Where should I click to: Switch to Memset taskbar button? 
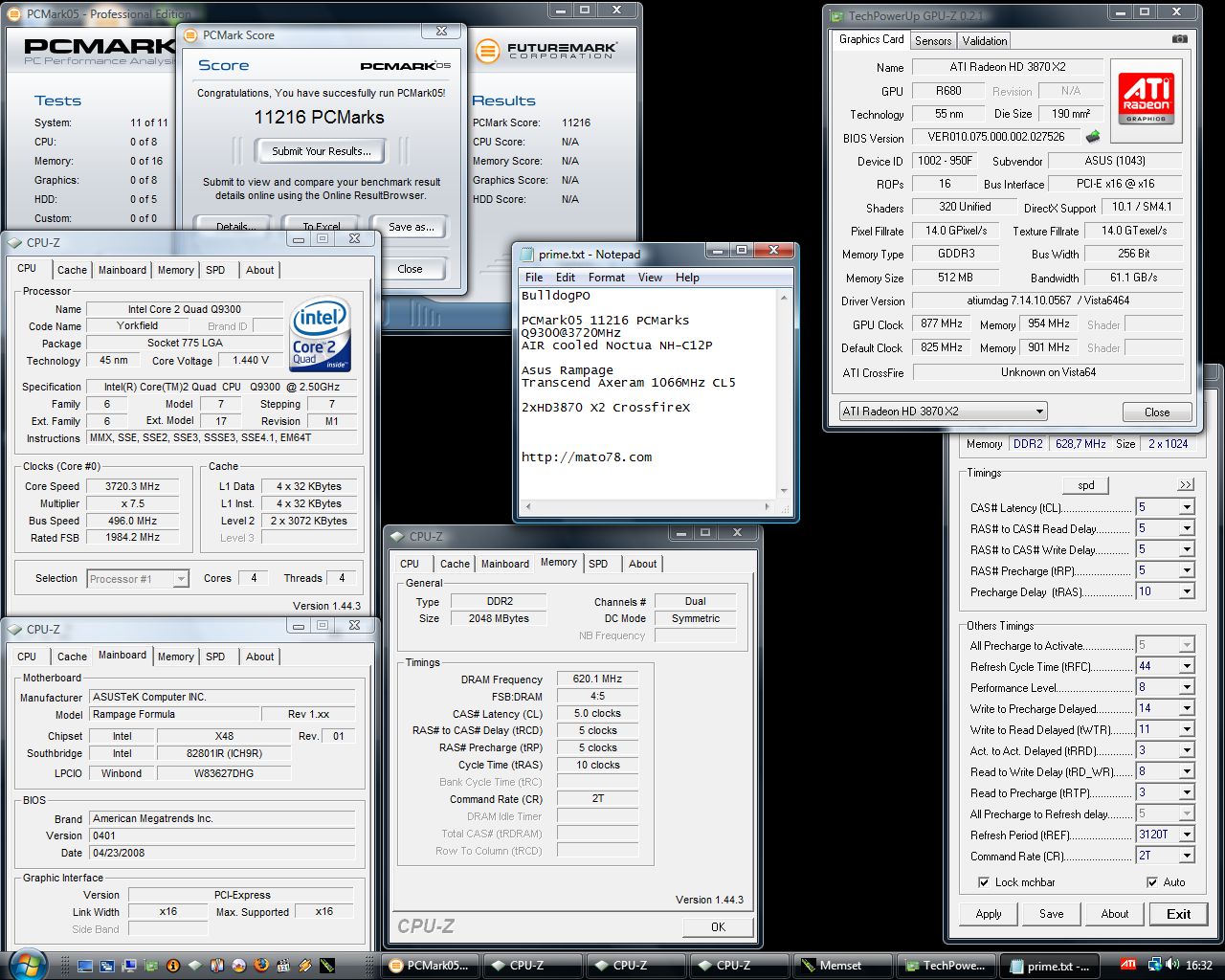click(842, 966)
